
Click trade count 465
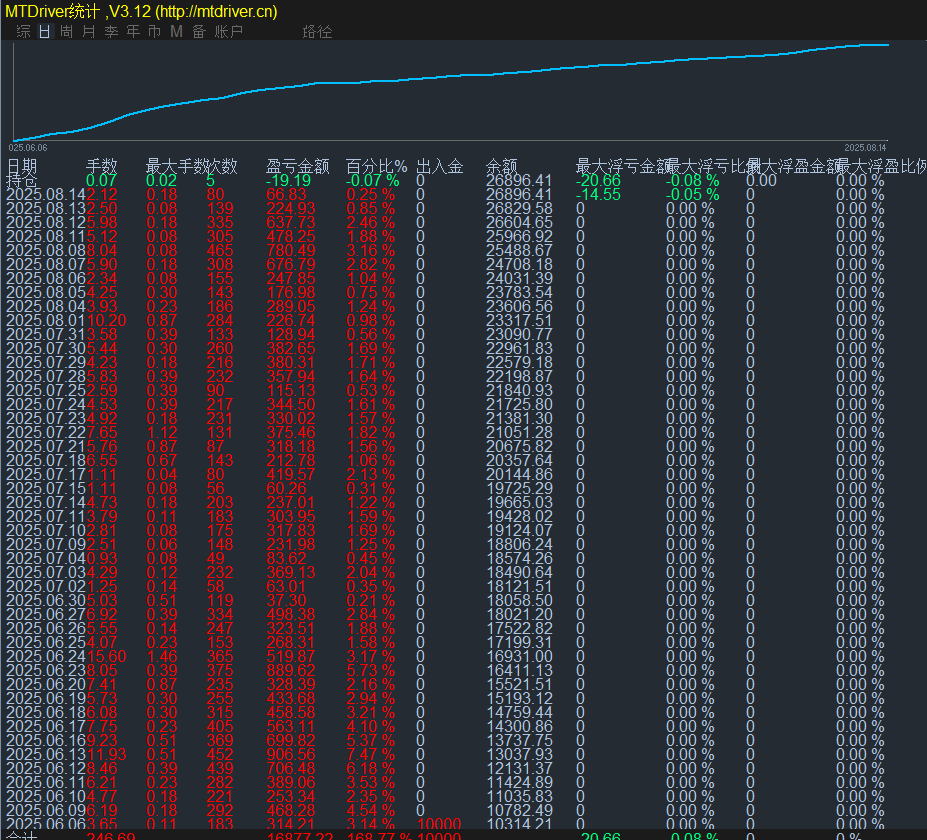219,251
